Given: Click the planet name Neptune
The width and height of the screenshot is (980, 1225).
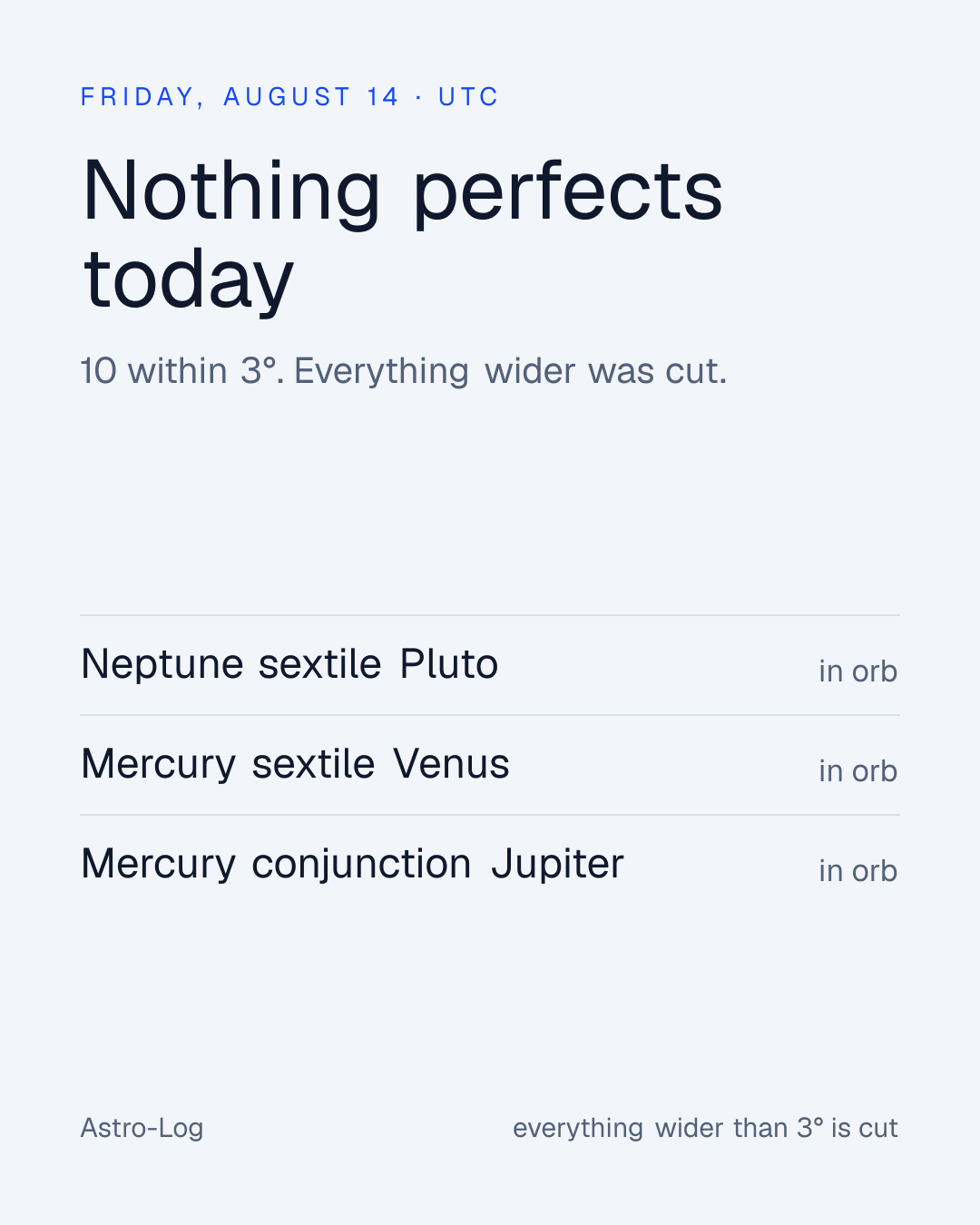Looking at the screenshot, I should coord(163,664).
